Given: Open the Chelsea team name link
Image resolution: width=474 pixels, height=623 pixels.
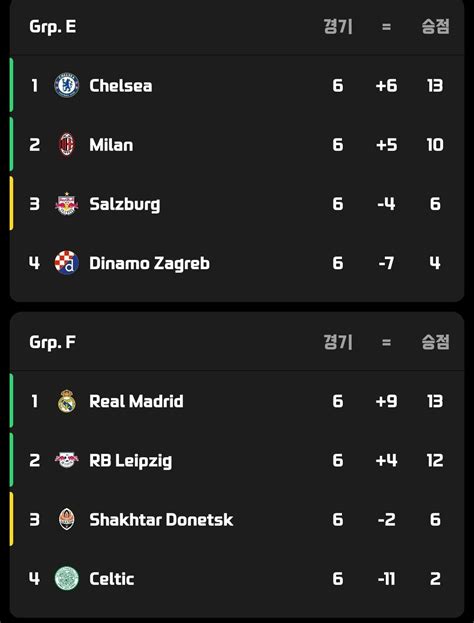Looking at the screenshot, I should [120, 85].
